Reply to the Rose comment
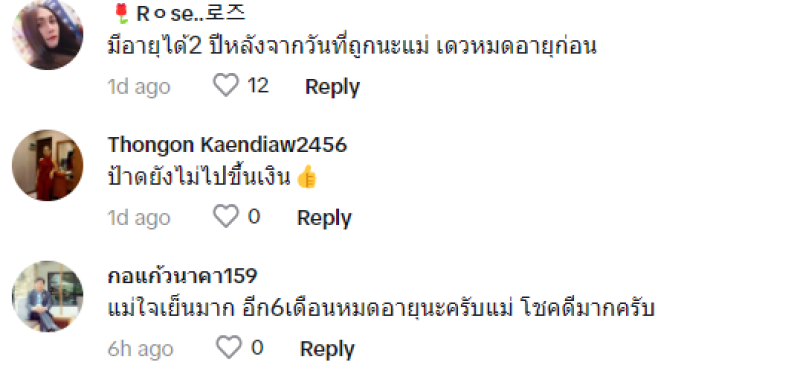Viewport: 800px width, 374px height. [332, 86]
